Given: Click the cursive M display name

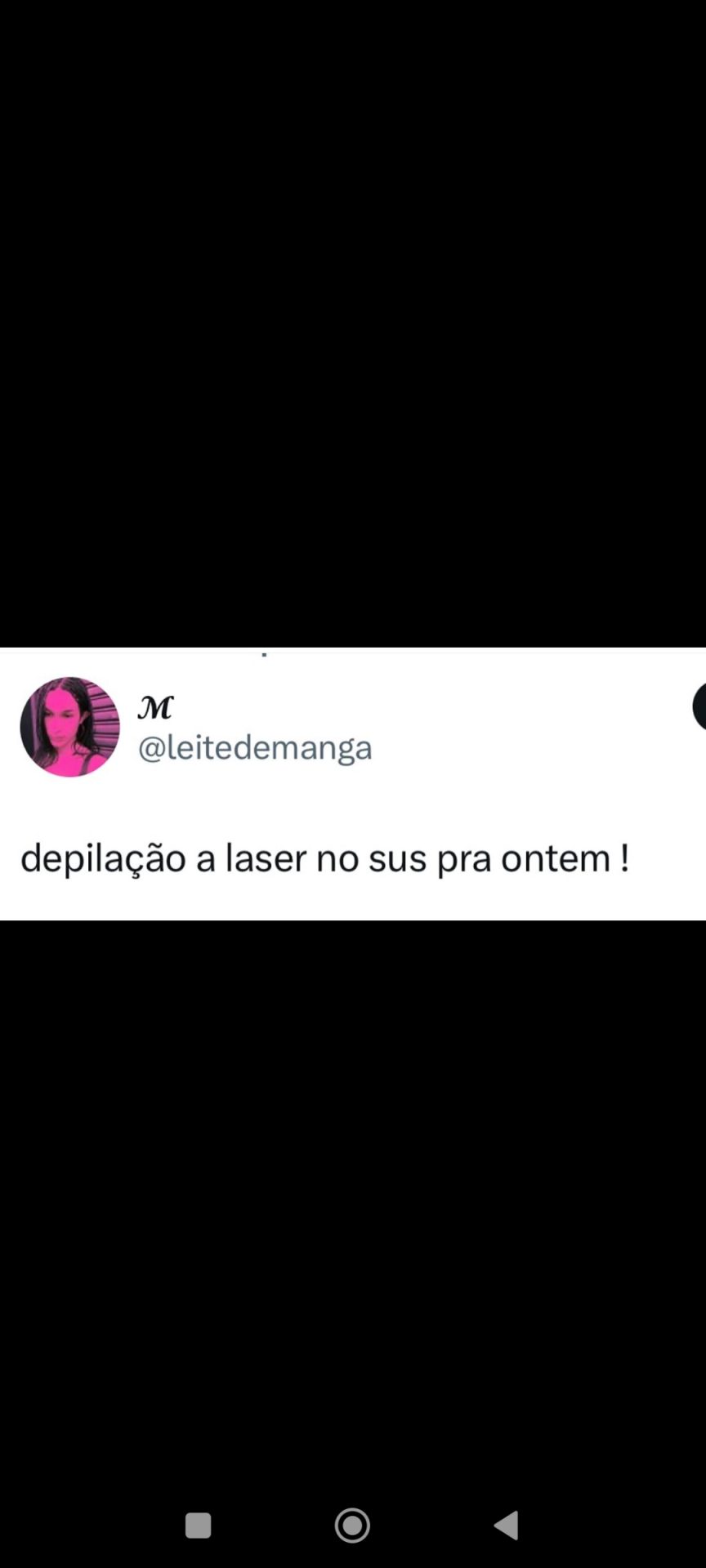Looking at the screenshot, I should [x=155, y=707].
